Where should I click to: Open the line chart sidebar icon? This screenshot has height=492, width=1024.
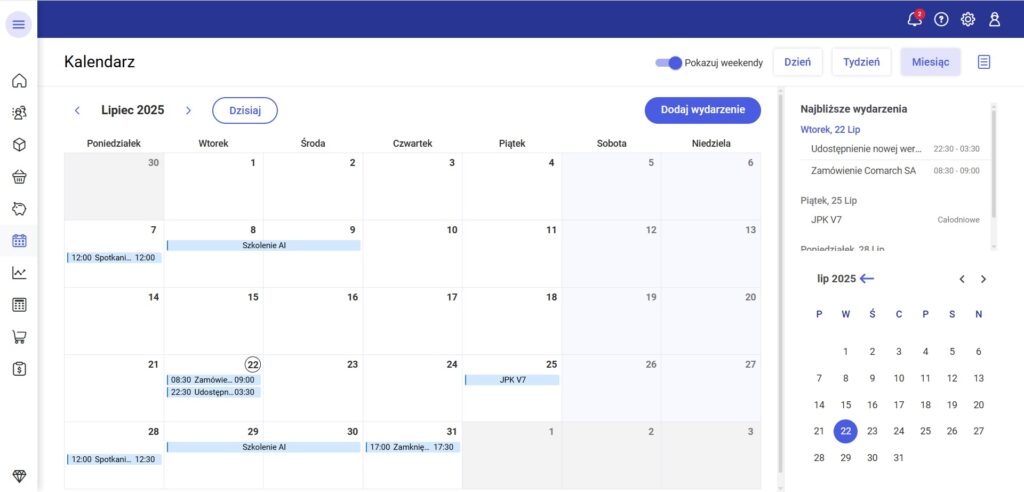click(19, 273)
